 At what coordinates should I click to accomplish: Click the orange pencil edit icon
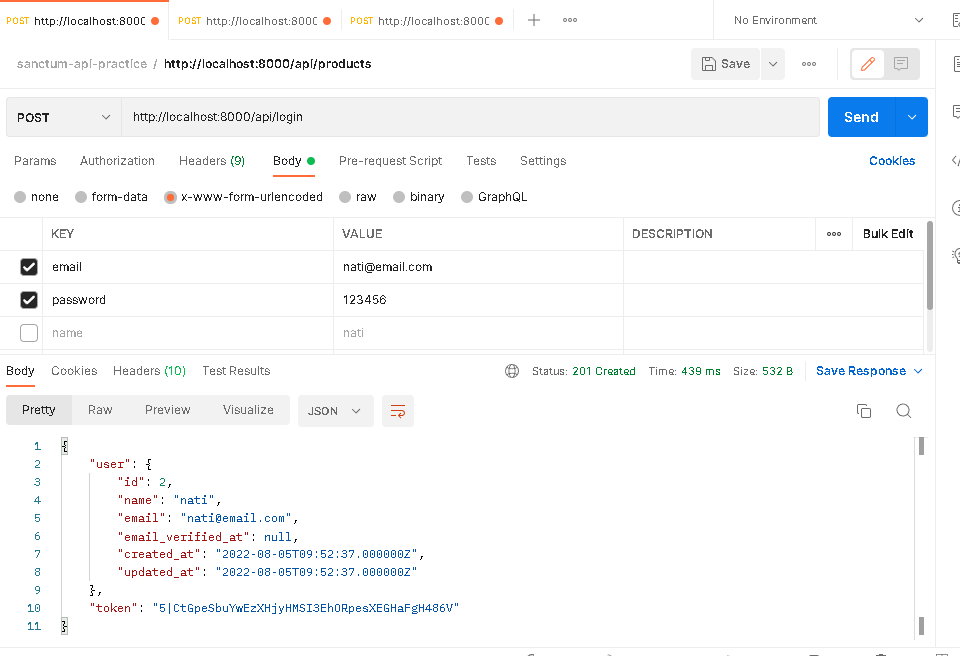click(x=866, y=63)
